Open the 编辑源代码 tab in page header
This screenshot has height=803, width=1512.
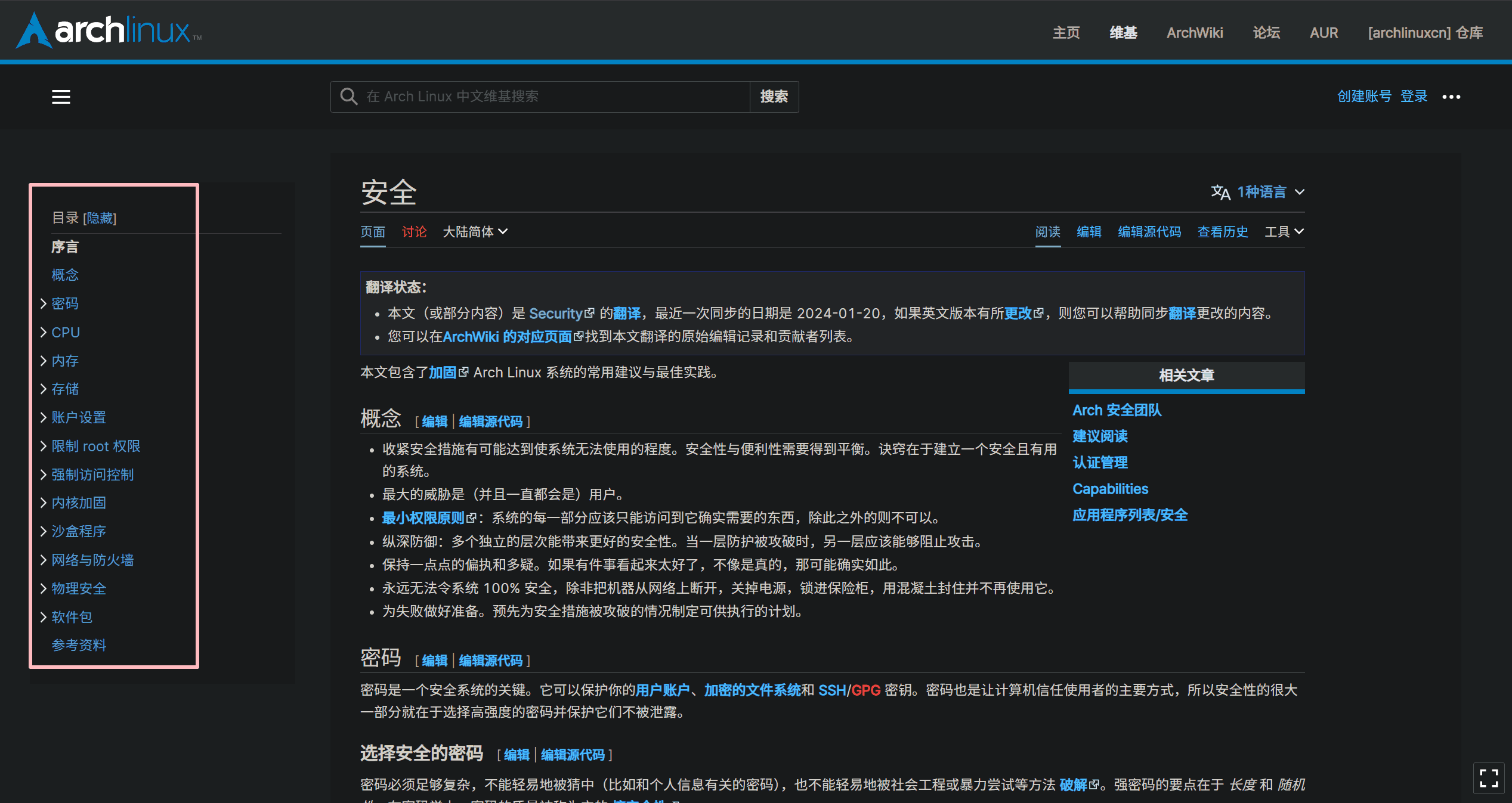pos(1149,232)
